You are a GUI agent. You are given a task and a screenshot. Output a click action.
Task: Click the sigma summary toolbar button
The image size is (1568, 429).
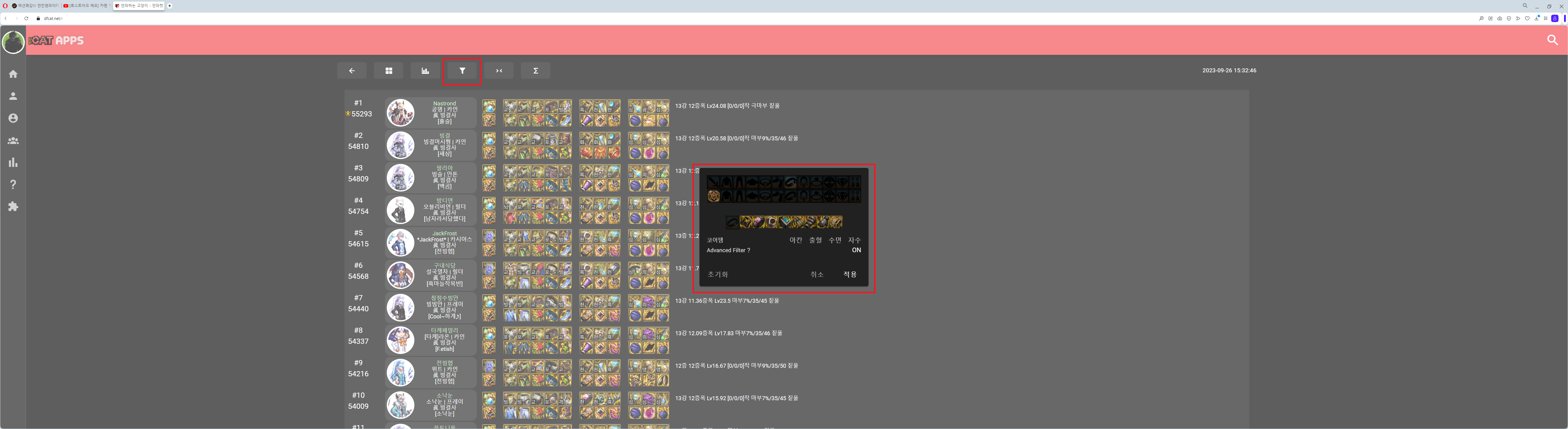pyautogui.click(x=536, y=71)
